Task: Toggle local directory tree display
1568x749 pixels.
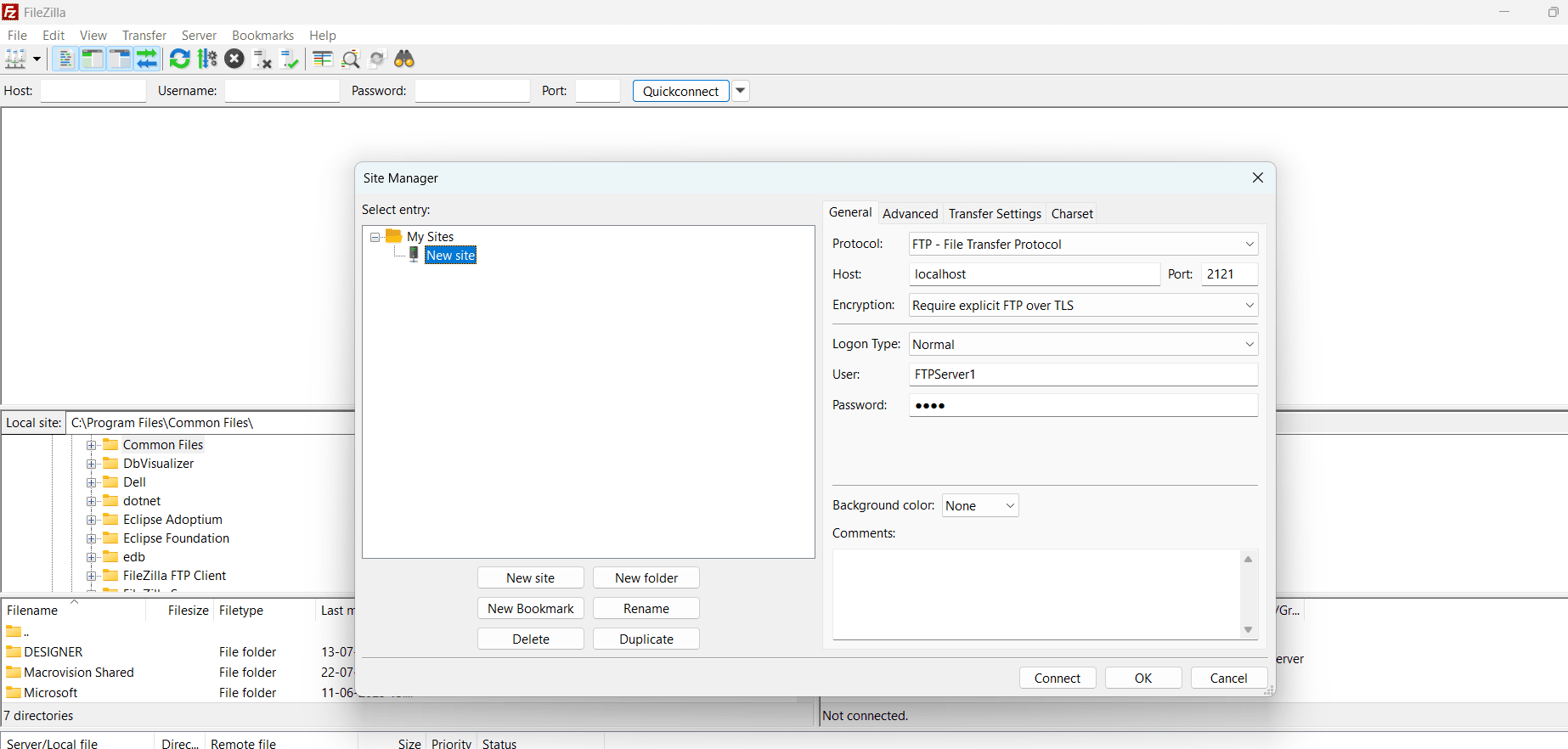Action: coord(92,59)
